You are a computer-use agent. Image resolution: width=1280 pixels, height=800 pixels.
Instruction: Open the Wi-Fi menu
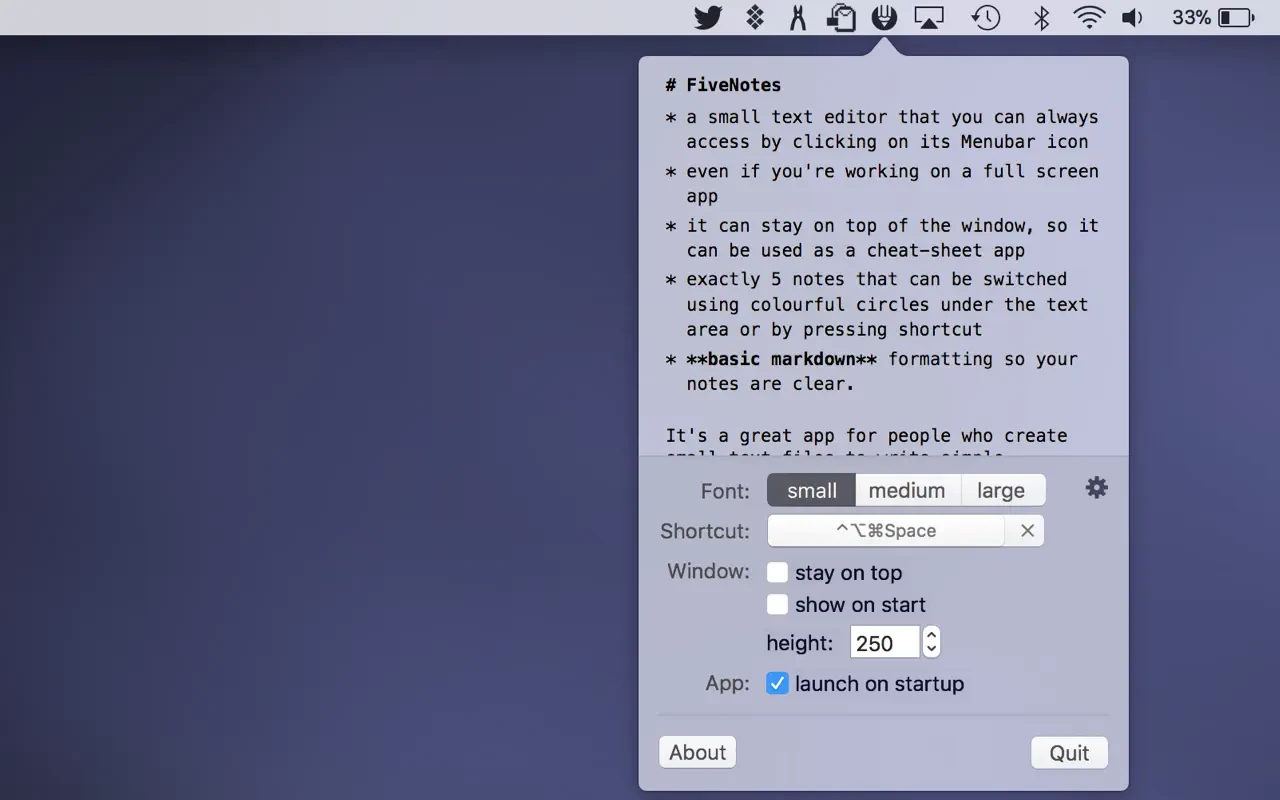pyautogui.click(x=1088, y=17)
